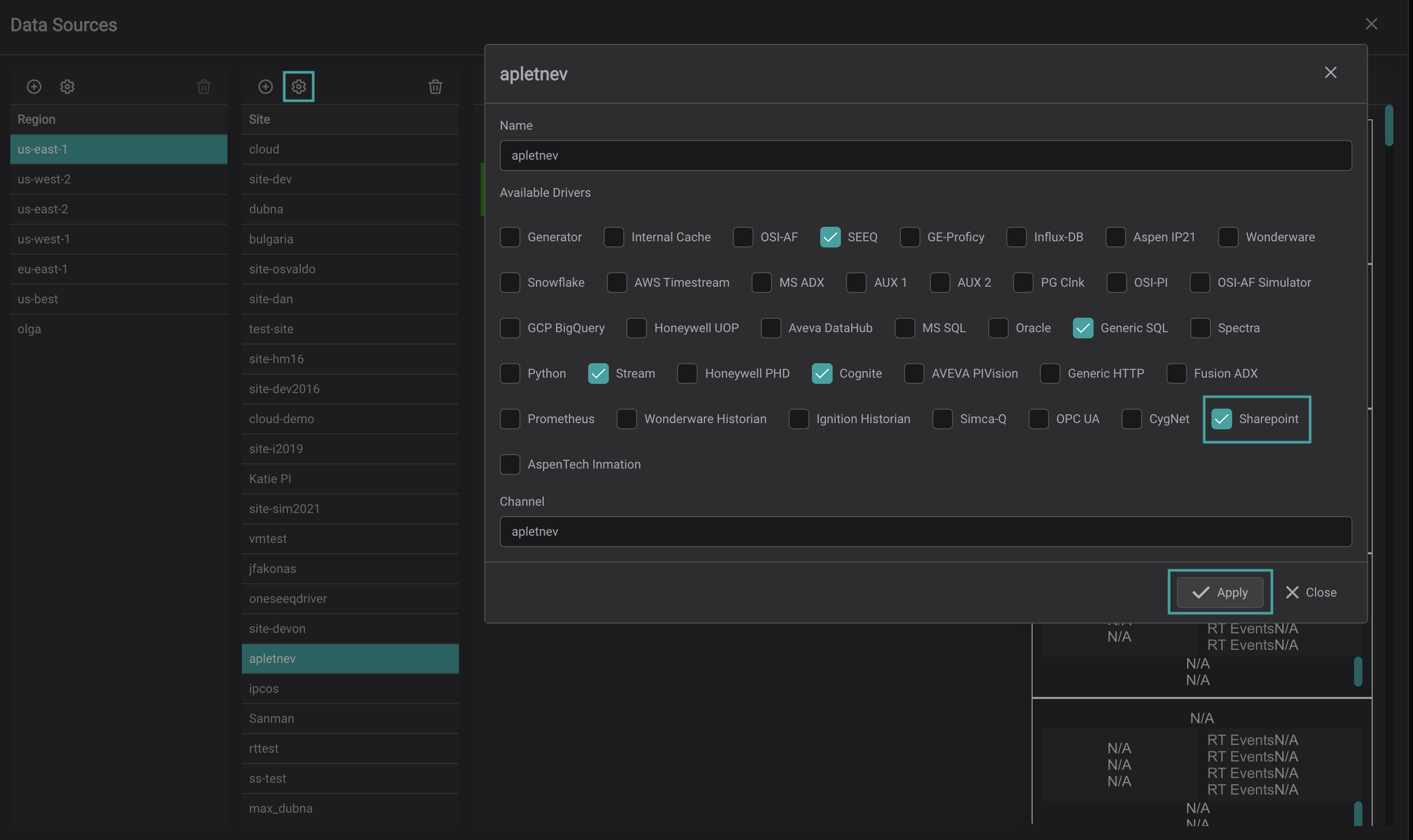
Task: Check the Generic HTTP driver
Action: pos(1050,374)
